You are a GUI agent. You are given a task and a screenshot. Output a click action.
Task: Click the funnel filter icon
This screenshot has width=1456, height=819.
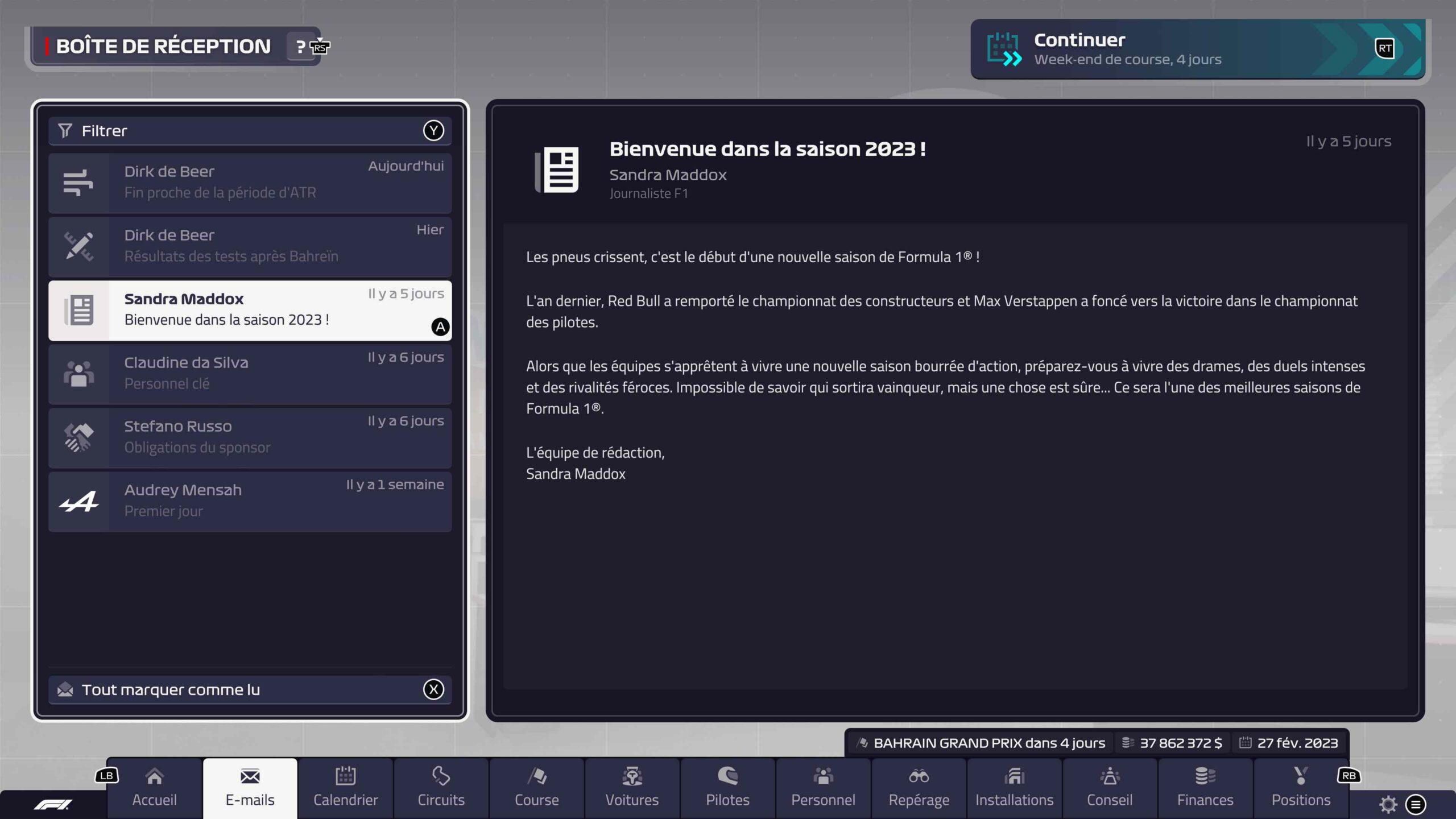pyautogui.click(x=65, y=131)
